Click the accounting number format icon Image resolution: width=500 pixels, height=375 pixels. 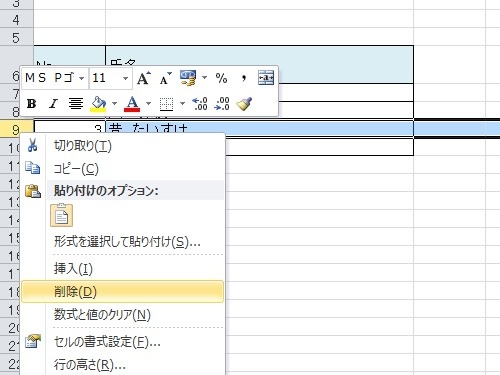point(188,78)
